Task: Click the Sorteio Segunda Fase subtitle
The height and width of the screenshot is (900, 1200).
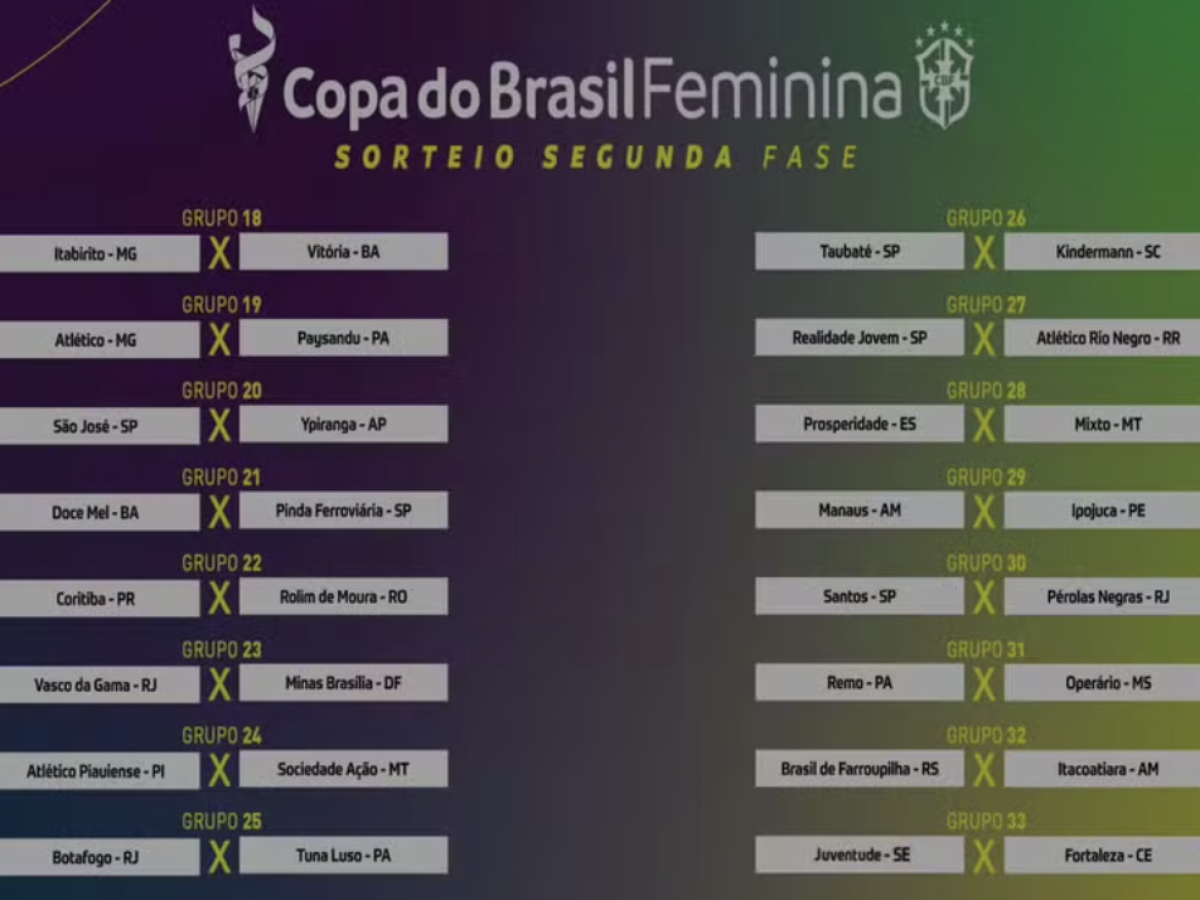Action: click(596, 158)
